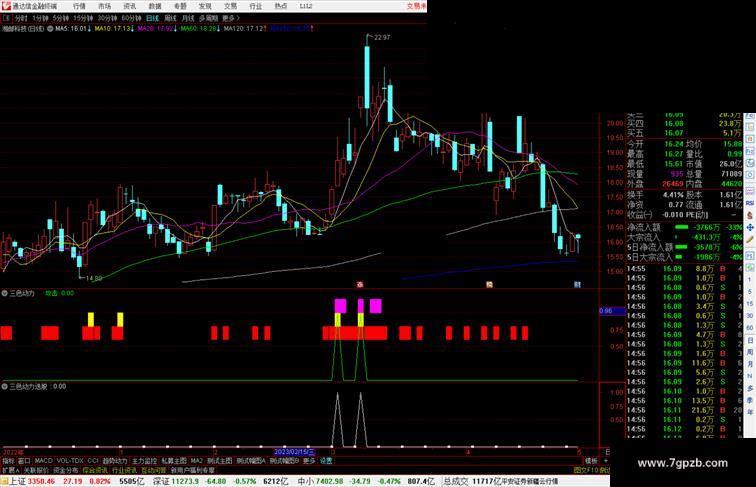Viewport: 756px width, 487px height.
Task: Click the 净流入额 row in quote panel
Action: (684, 227)
